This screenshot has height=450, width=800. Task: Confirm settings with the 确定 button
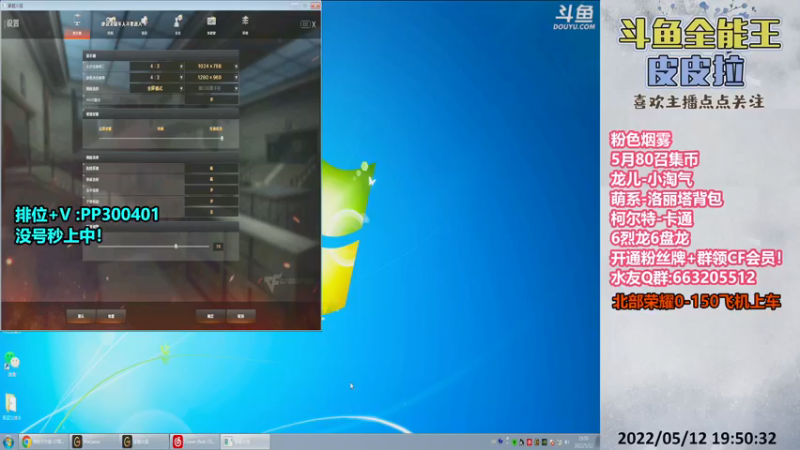tap(210, 316)
